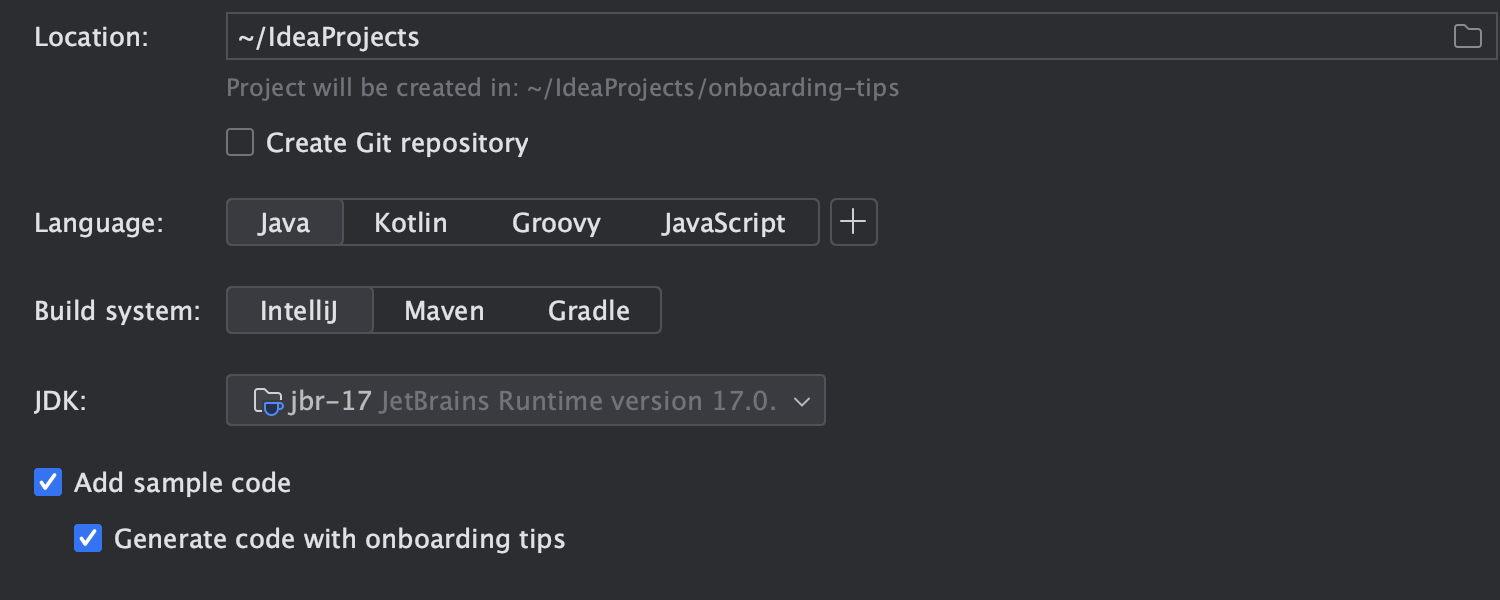The image size is (1500, 600).
Task: Disable Generate code with onboarding tips
Action: [88, 539]
